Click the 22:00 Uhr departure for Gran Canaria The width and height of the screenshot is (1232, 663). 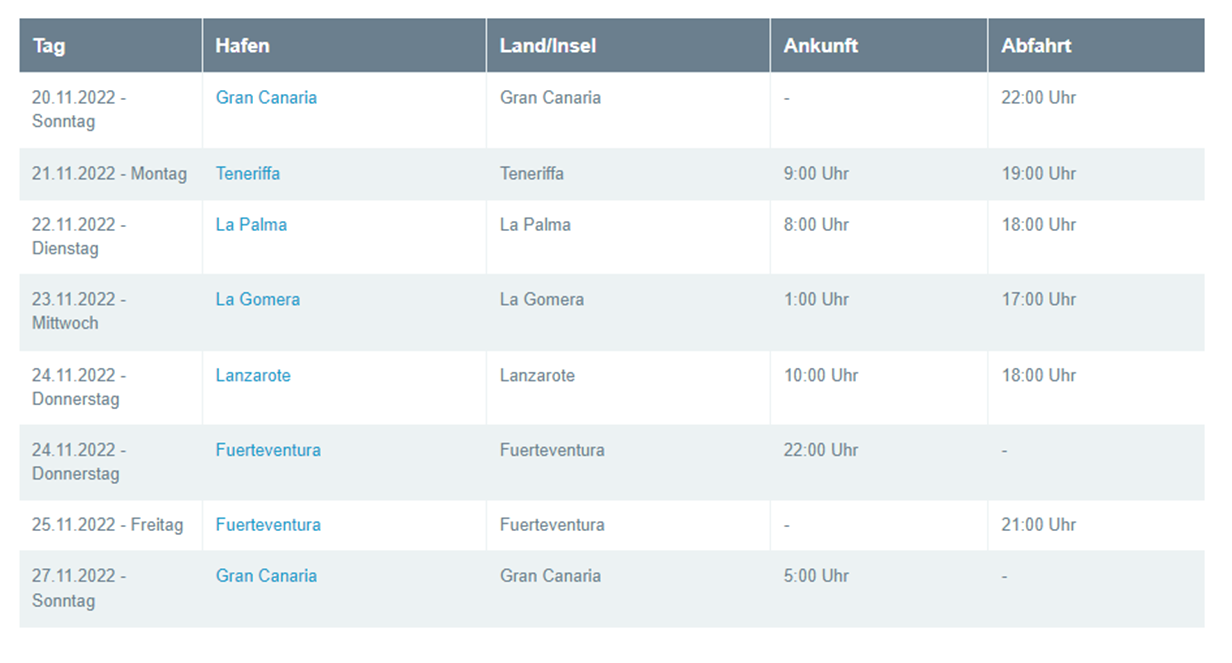pyautogui.click(x=1039, y=98)
